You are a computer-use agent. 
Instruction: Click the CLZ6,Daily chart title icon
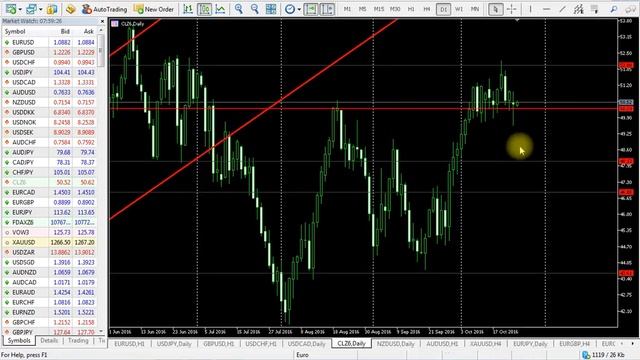tap(115, 24)
